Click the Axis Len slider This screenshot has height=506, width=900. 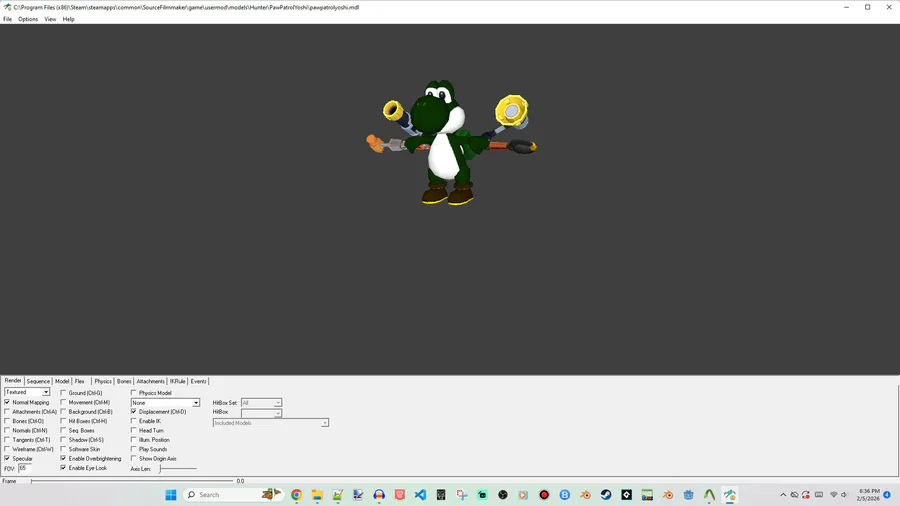(178, 469)
